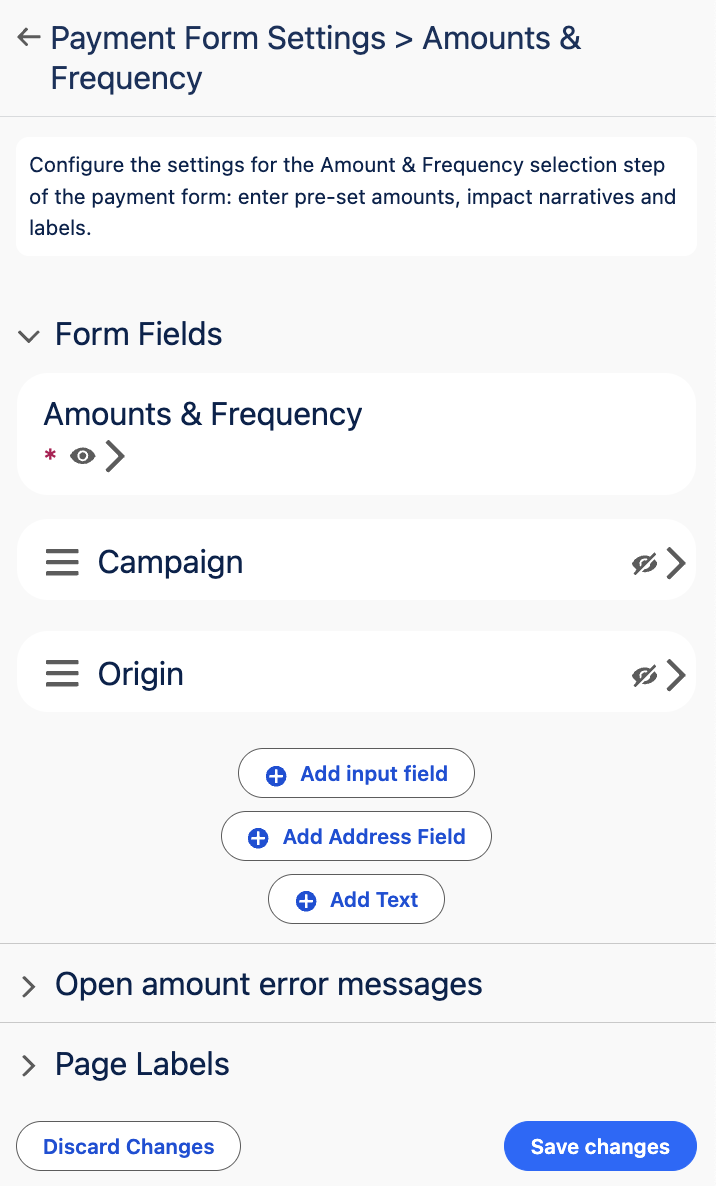Select the Amounts & Frequency card title
Screen dimensions: 716x1186
point(203,413)
